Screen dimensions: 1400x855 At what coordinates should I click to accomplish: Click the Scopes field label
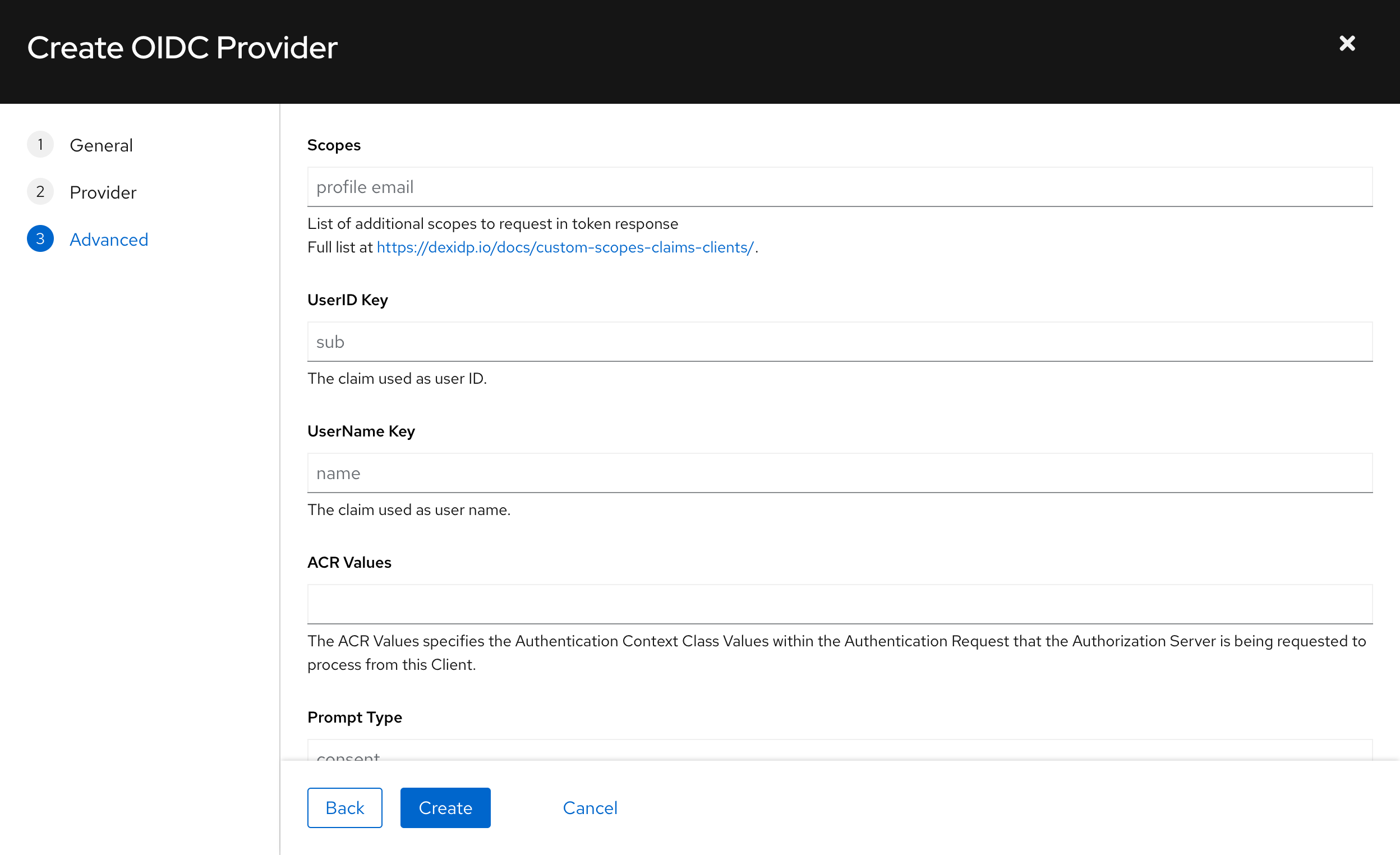coord(334,145)
